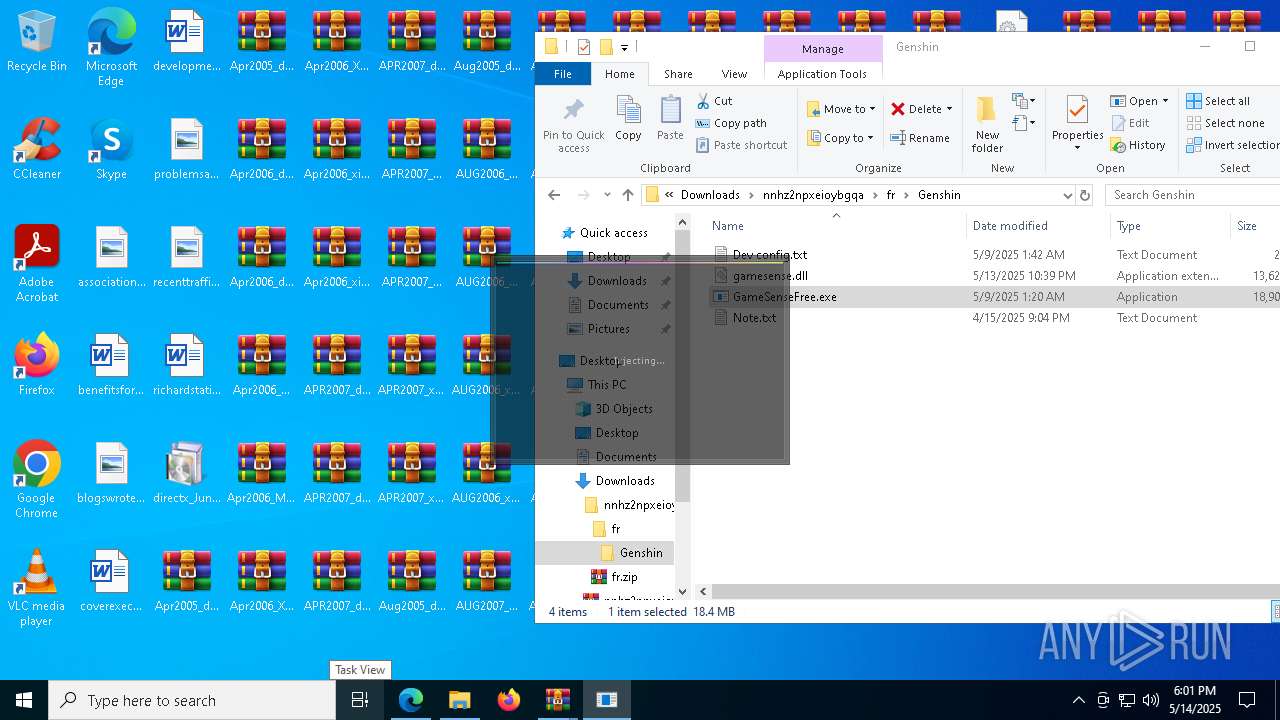Open WinRAR from the taskbar
This screenshot has width=1280, height=720.
coord(557,700)
